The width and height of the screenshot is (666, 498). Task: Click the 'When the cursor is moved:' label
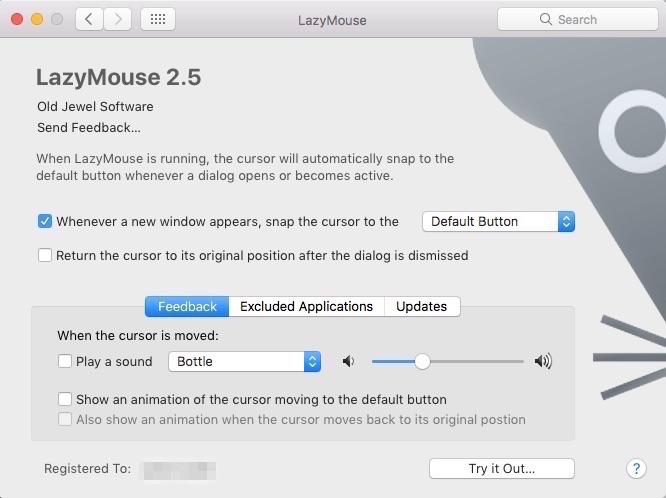138,336
